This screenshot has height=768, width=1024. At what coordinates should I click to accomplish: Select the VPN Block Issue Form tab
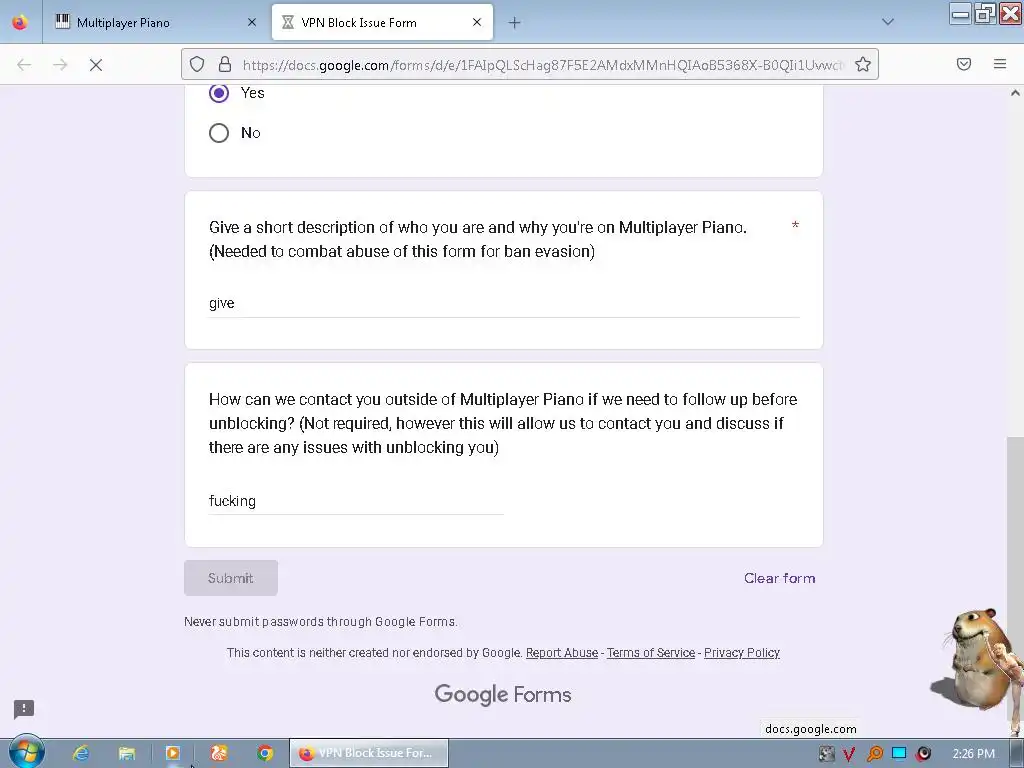382,23
